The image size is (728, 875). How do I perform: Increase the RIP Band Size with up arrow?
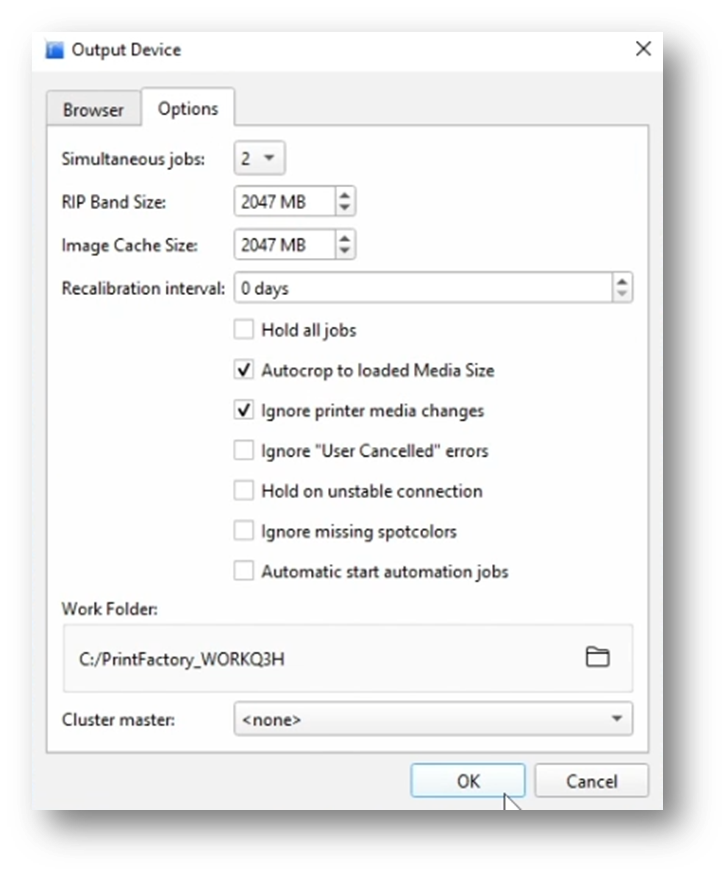point(345,195)
